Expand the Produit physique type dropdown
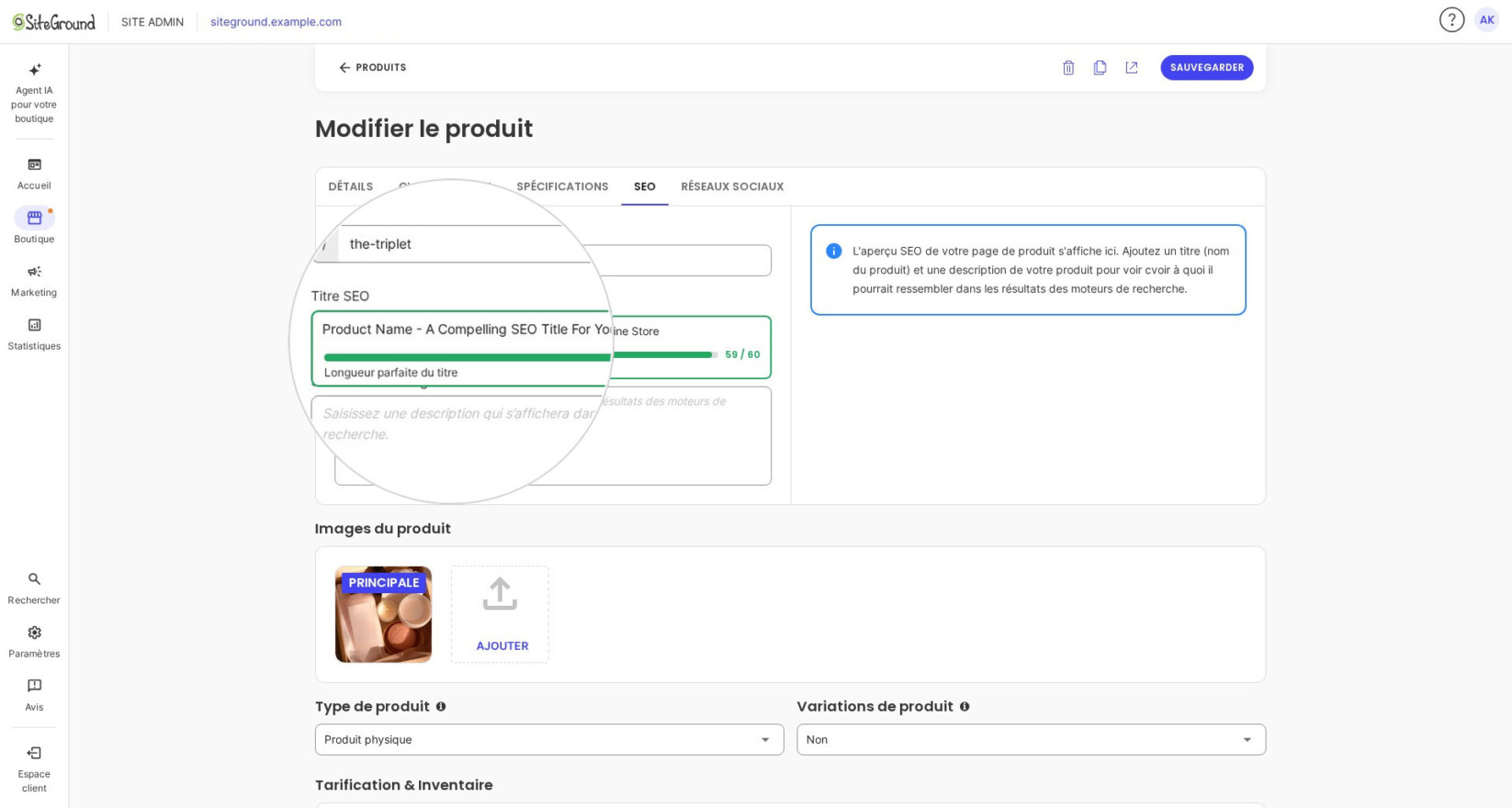The width and height of the screenshot is (1512, 808). (549, 739)
